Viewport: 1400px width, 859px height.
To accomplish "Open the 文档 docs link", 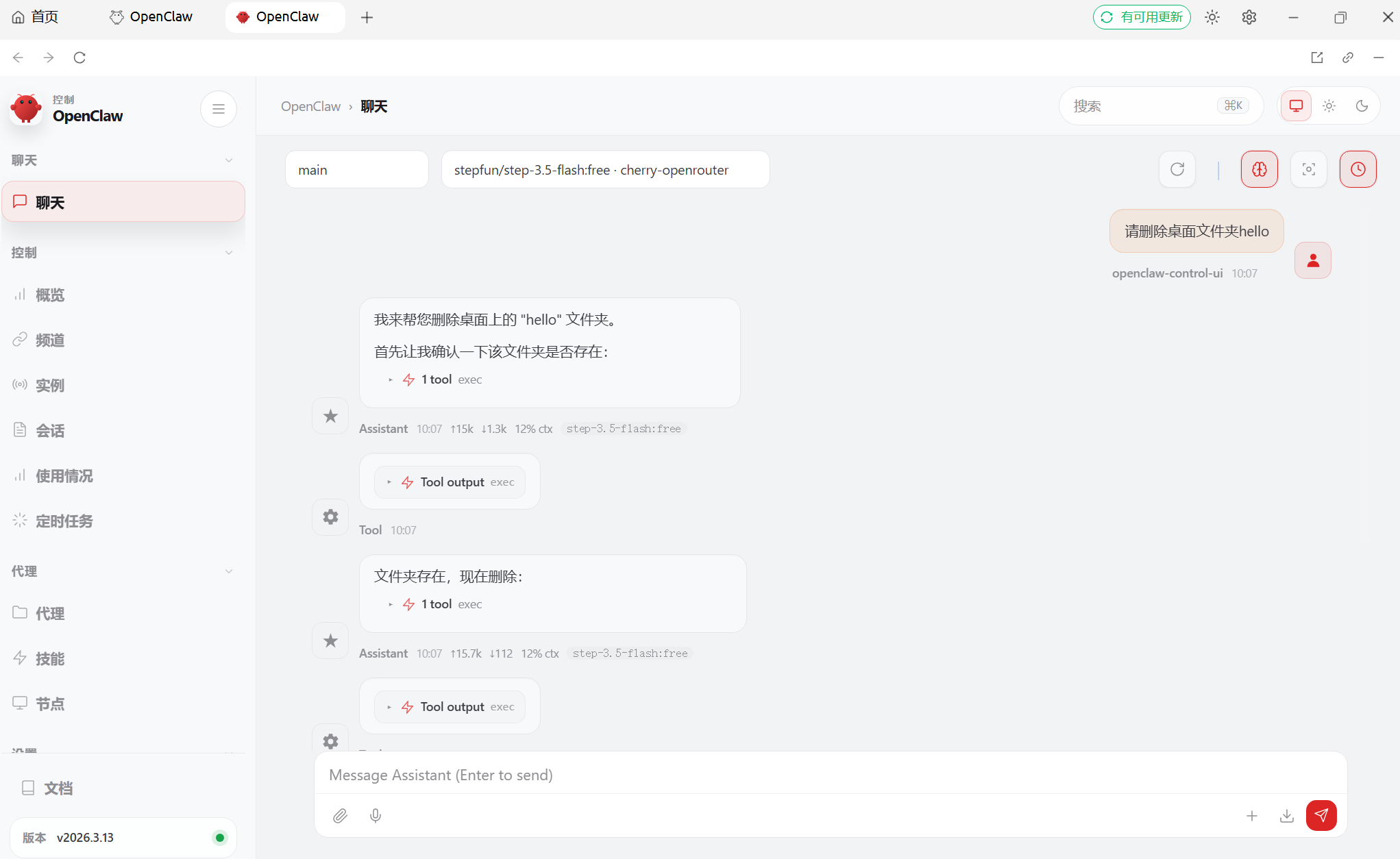I will click(58, 788).
